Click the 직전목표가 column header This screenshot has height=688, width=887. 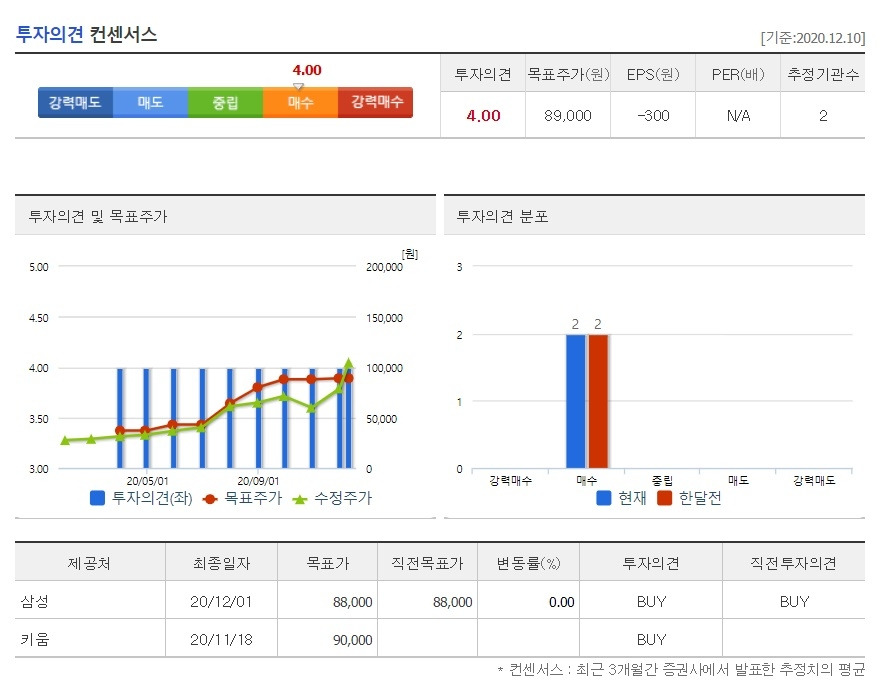click(427, 563)
